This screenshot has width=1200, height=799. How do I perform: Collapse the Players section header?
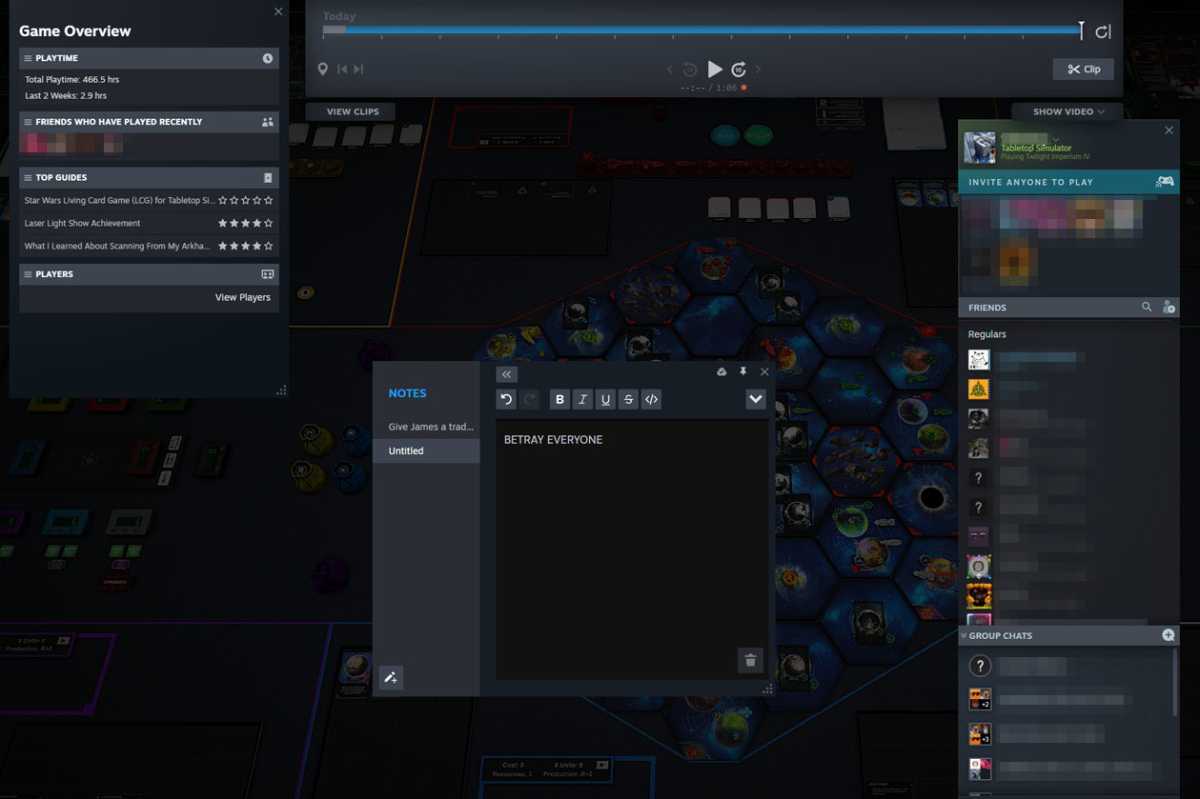[149, 274]
